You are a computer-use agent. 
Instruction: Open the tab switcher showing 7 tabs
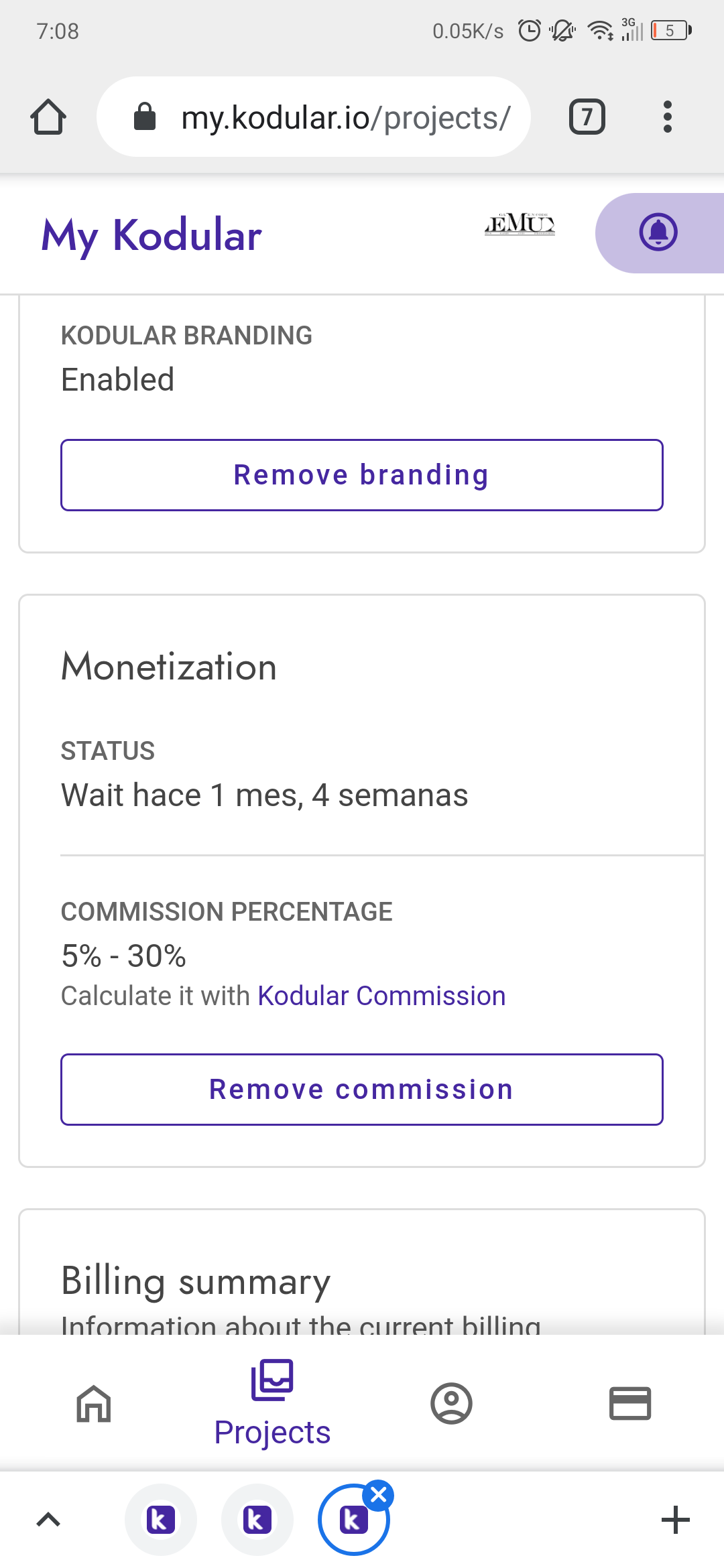(587, 117)
